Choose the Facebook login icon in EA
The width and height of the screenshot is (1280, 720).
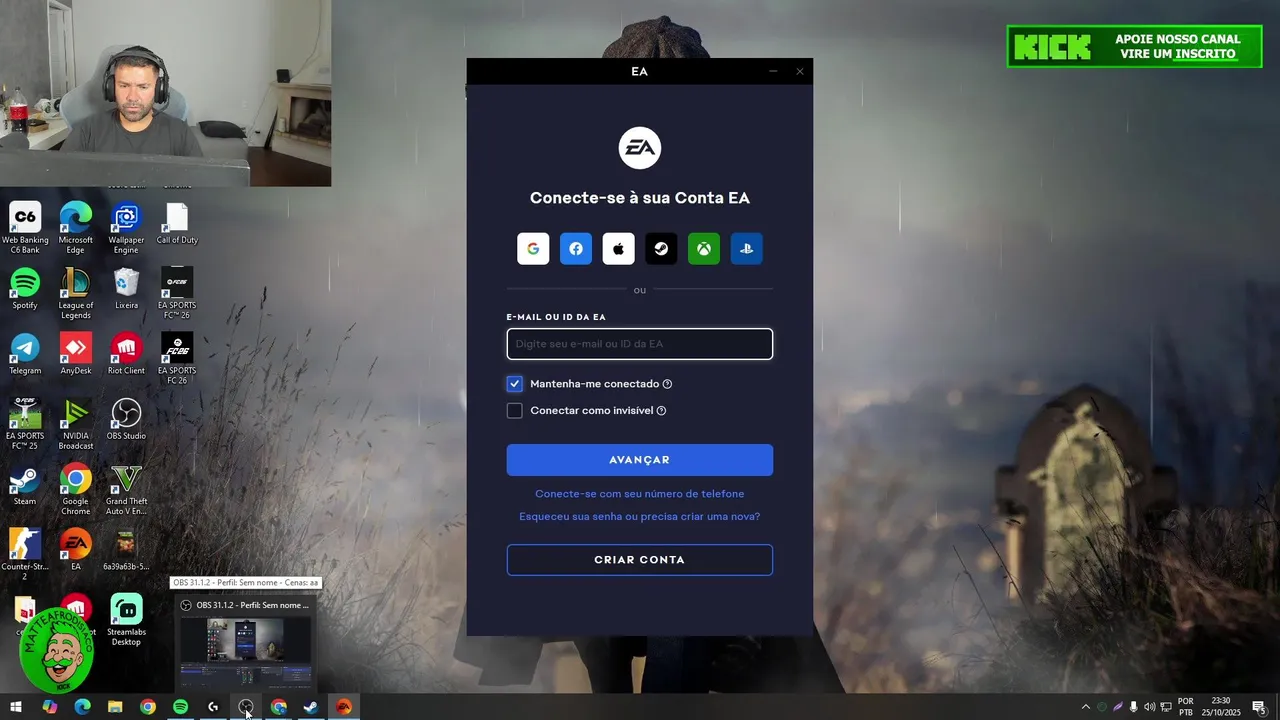coord(576,249)
